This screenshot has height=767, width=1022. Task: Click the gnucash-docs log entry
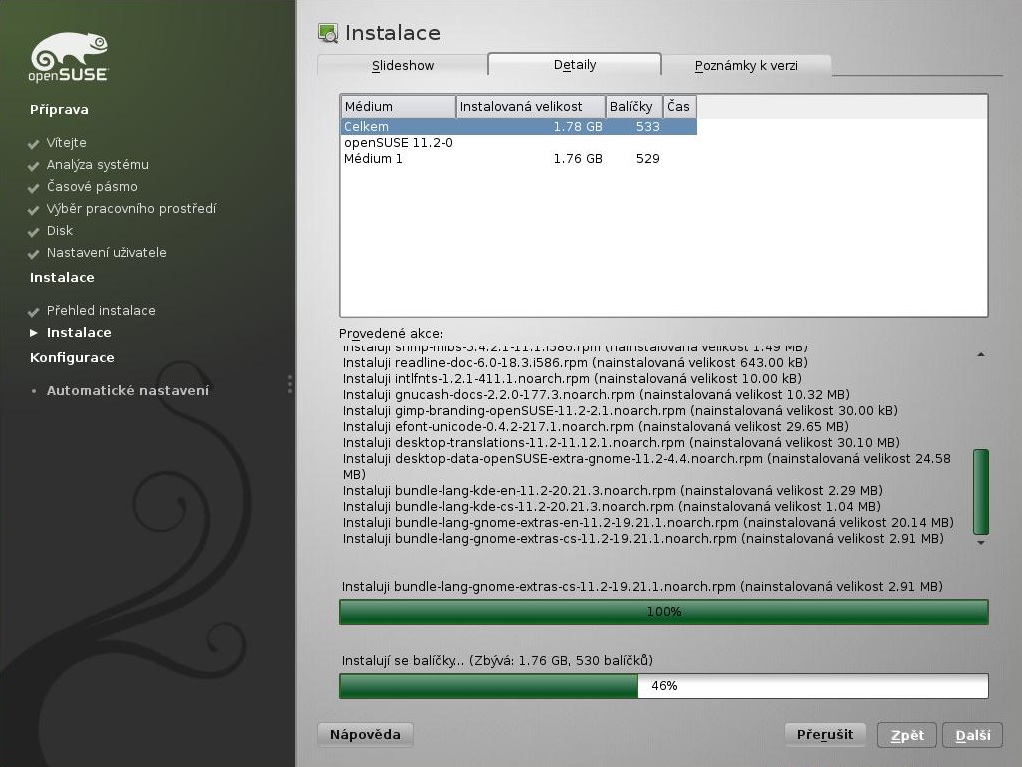596,395
